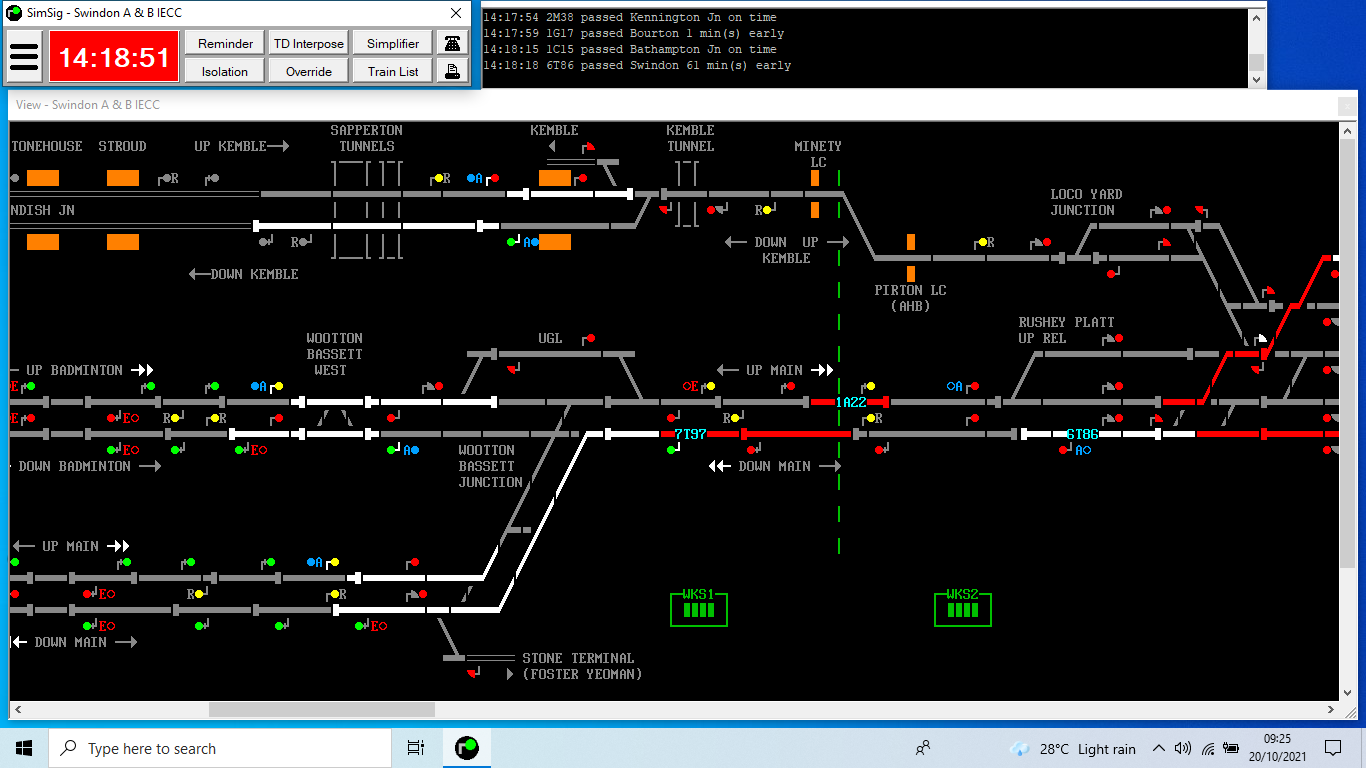The height and width of the screenshot is (768, 1366).
Task: Open the Reminder tool
Action: click(225, 43)
